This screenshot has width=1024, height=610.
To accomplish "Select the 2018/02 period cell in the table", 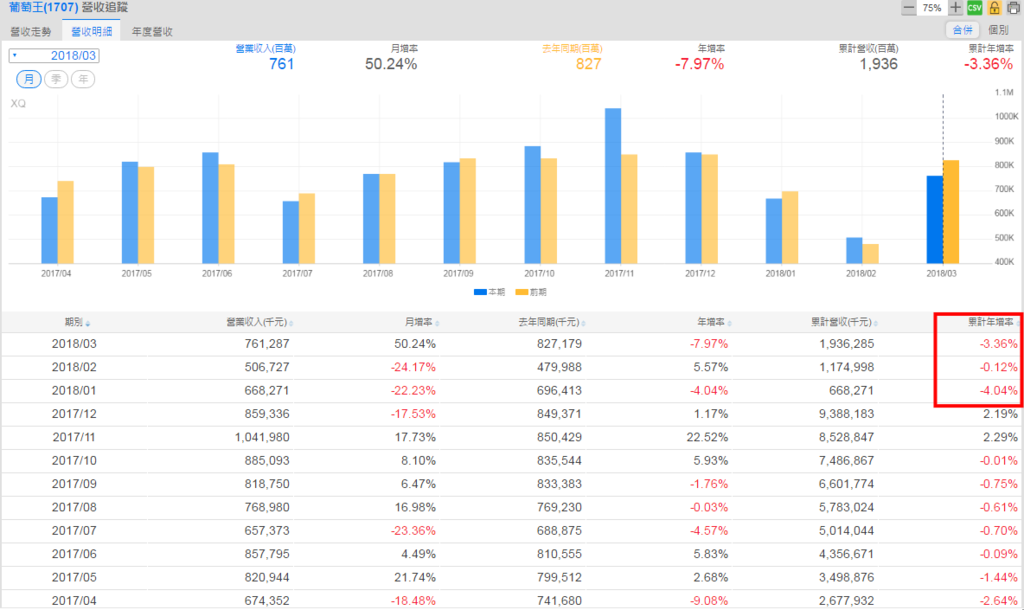I will (x=74, y=368).
